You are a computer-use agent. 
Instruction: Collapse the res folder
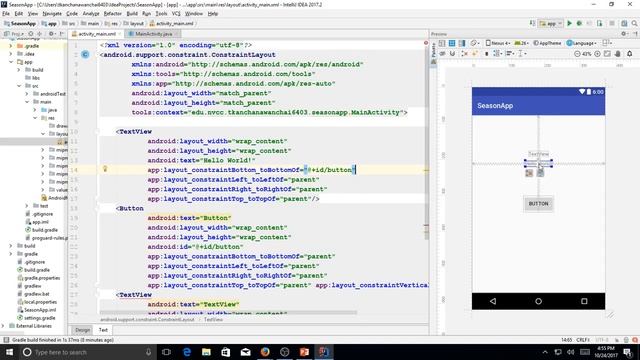pos(35,118)
